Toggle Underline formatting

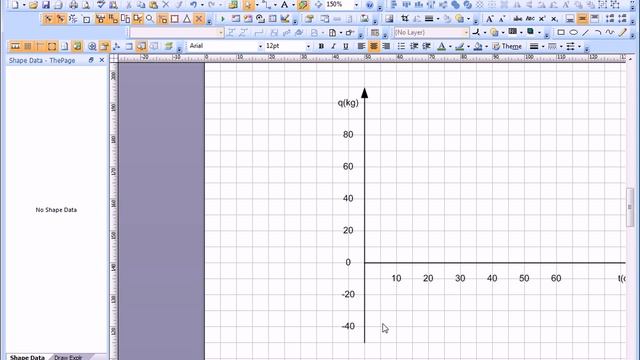pyautogui.click(x=346, y=46)
